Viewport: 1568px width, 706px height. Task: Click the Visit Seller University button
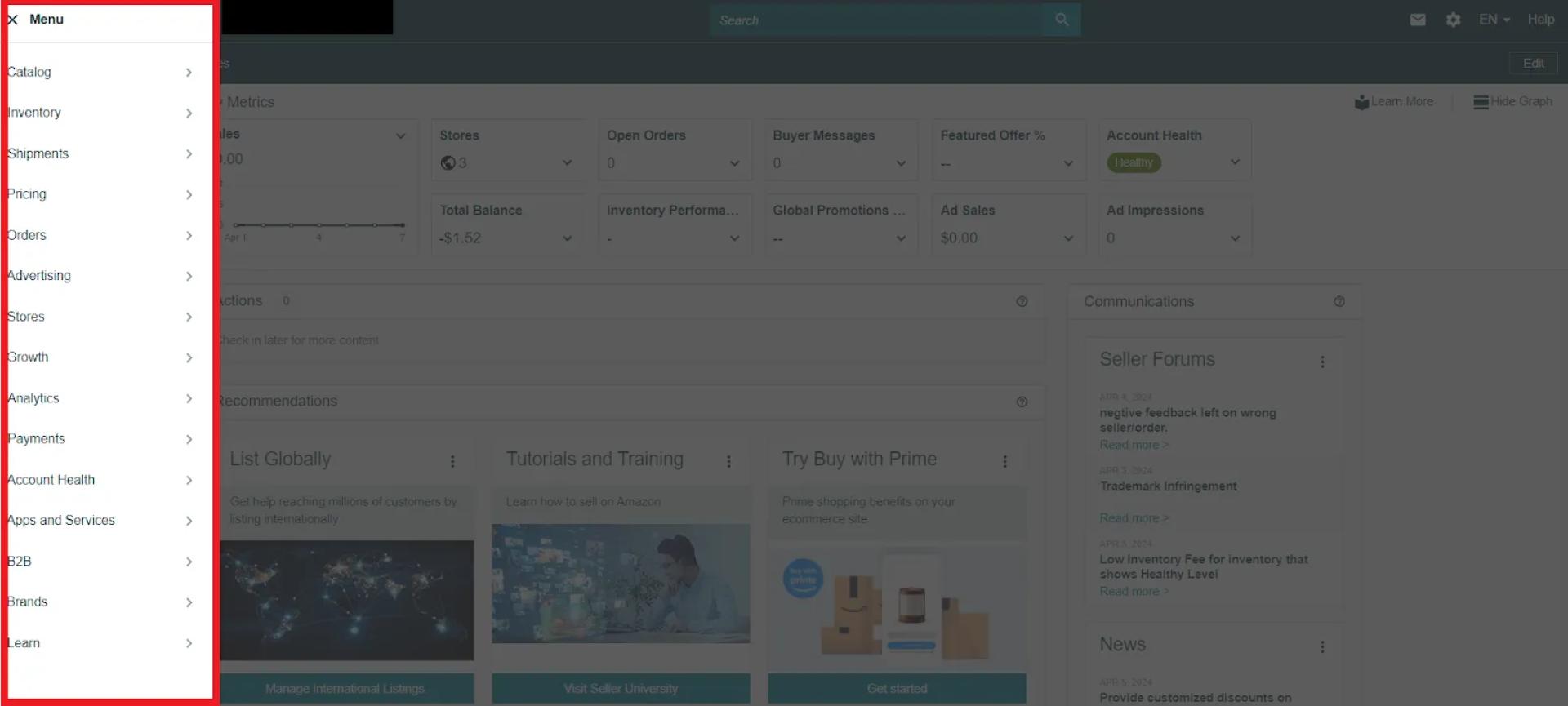click(x=621, y=689)
